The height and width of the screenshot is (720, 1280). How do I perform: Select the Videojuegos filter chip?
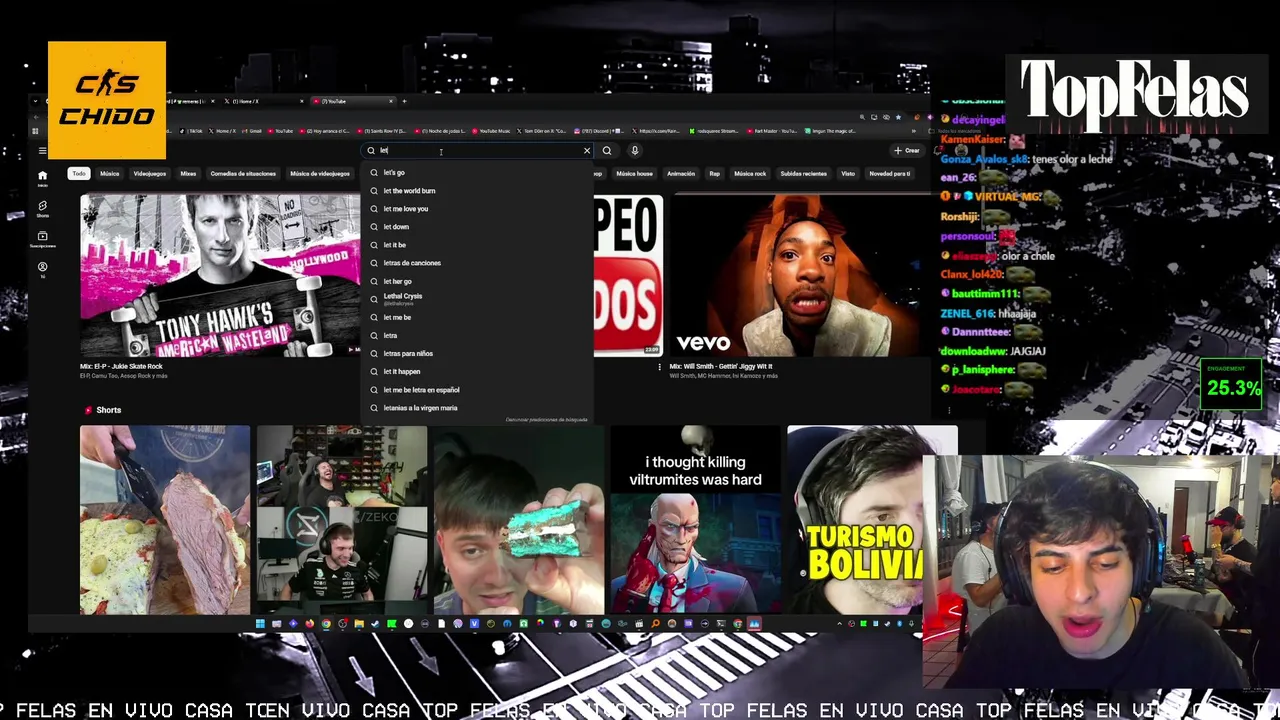pyautogui.click(x=150, y=174)
